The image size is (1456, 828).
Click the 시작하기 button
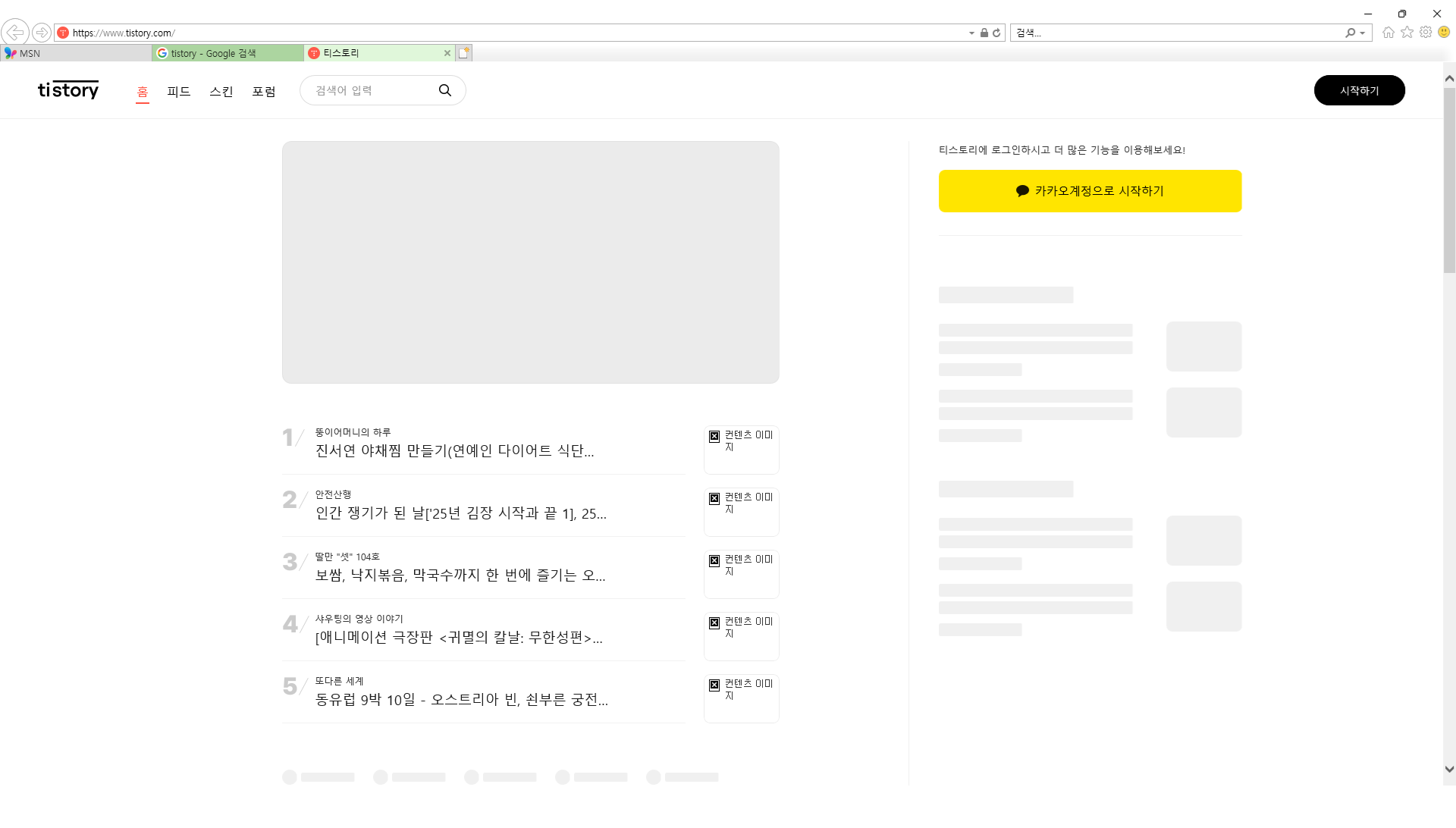coord(1359,90)
